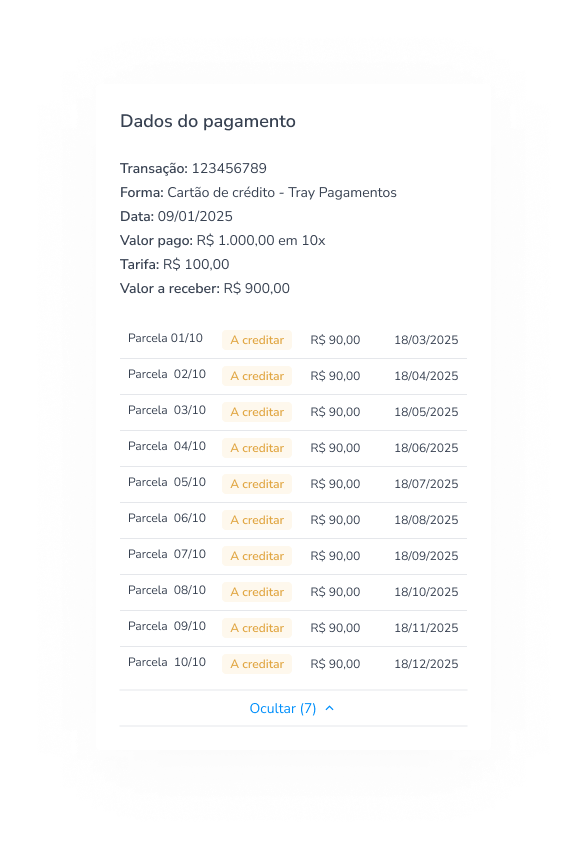Select the Forma Cartão de crédito line
This screenshot has height=858, width=587.
[x=258, y=192]
